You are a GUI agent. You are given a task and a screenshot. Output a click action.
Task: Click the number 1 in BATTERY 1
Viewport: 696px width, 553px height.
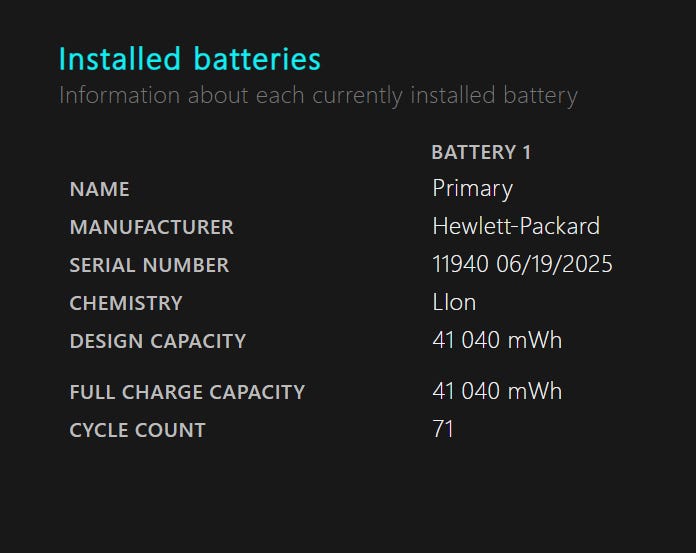[x=527, y=152]
